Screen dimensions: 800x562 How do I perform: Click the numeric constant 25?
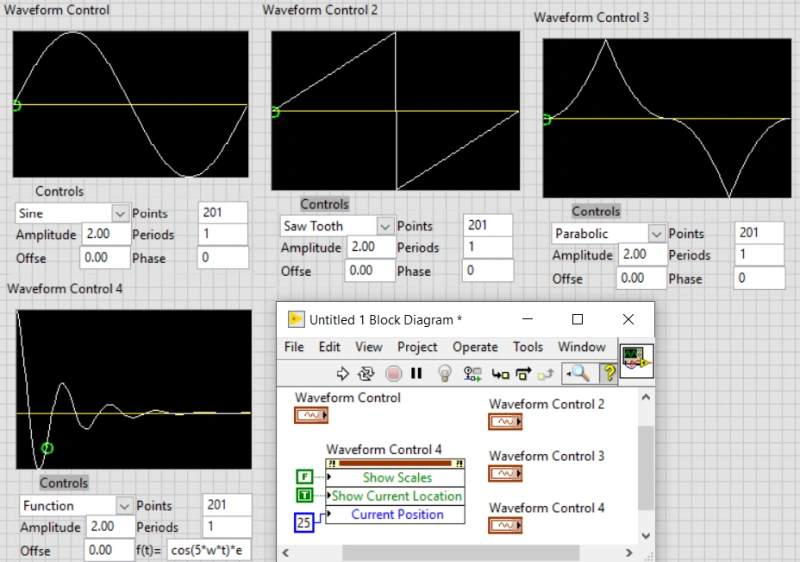[304, 523]
